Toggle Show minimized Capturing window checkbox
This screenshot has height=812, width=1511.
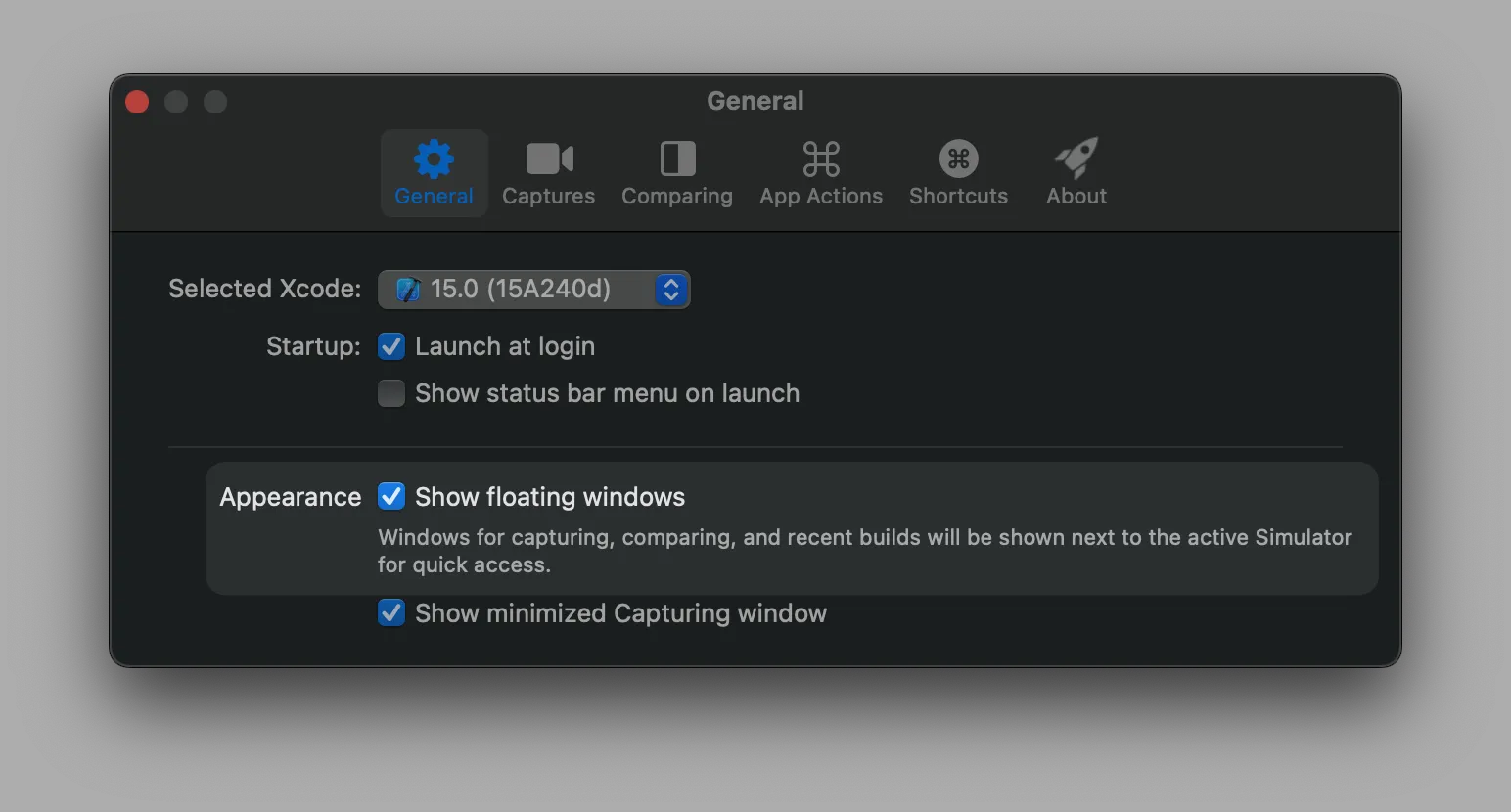(391, 613)
